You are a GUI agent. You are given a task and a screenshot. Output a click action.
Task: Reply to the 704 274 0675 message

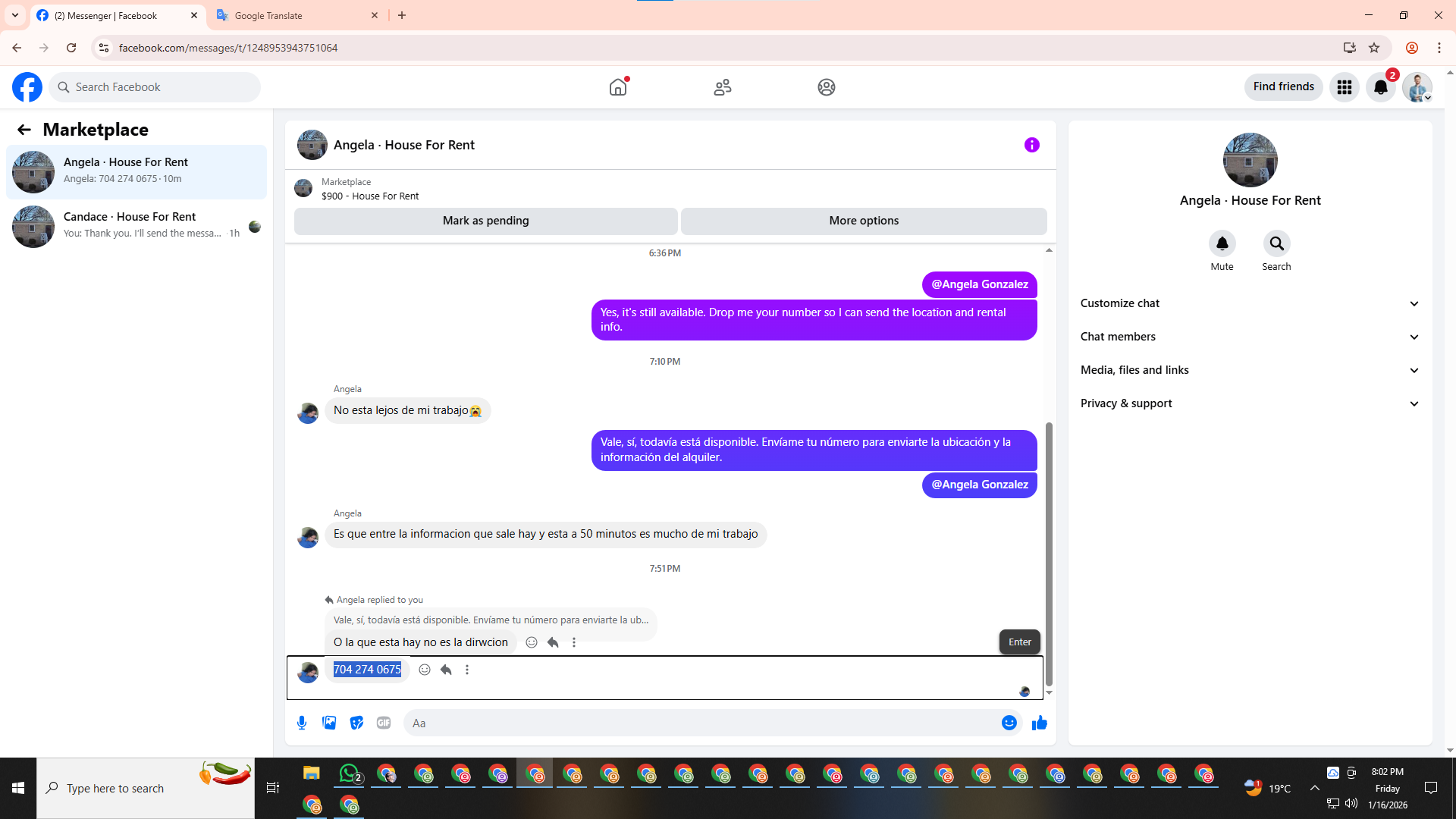coord(446,670)
